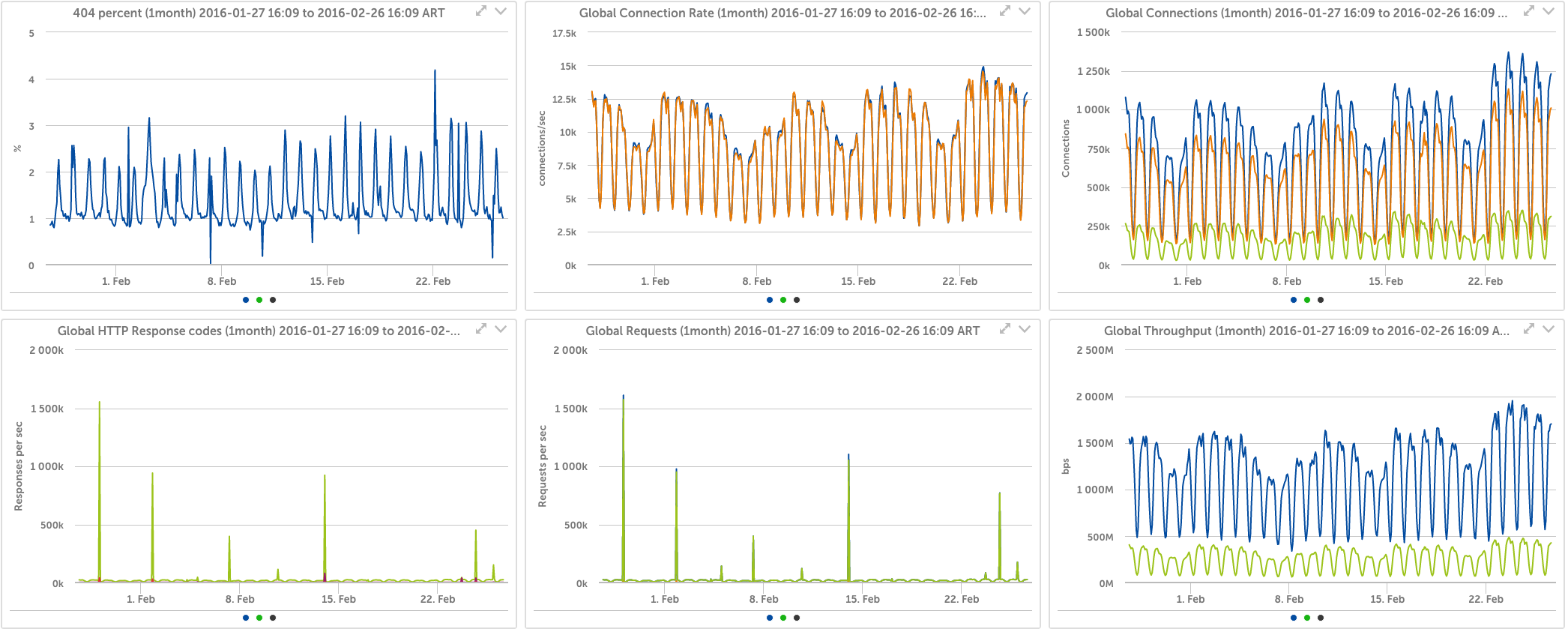Click '15. Feb' label on 404 percent chart

pos(328,281)
